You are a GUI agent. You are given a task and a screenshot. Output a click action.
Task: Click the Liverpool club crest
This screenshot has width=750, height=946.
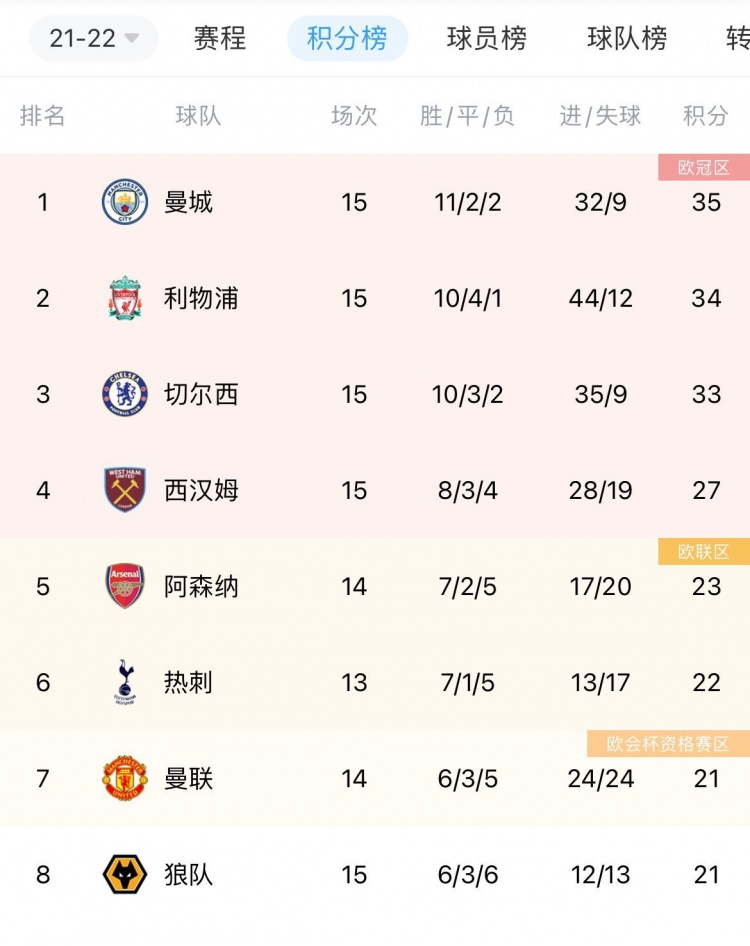point(125,298)
